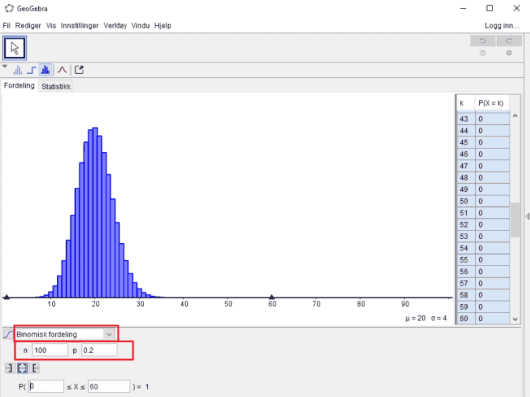This screenshot has width=530, height=397.
Task: Click the redo arrow icon
Action: [x=509, y=41]
